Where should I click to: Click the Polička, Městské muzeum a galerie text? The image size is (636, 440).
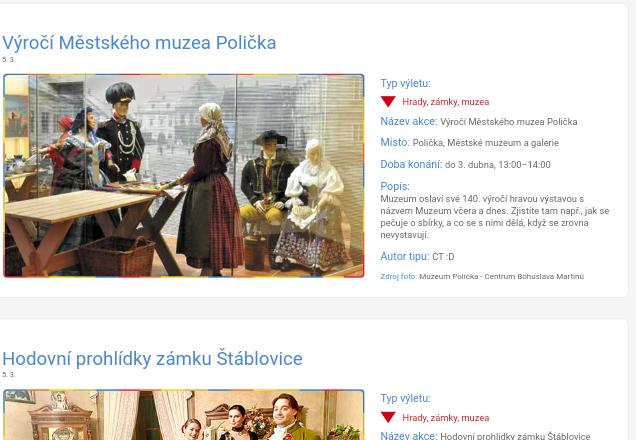[x=486, y=143]
